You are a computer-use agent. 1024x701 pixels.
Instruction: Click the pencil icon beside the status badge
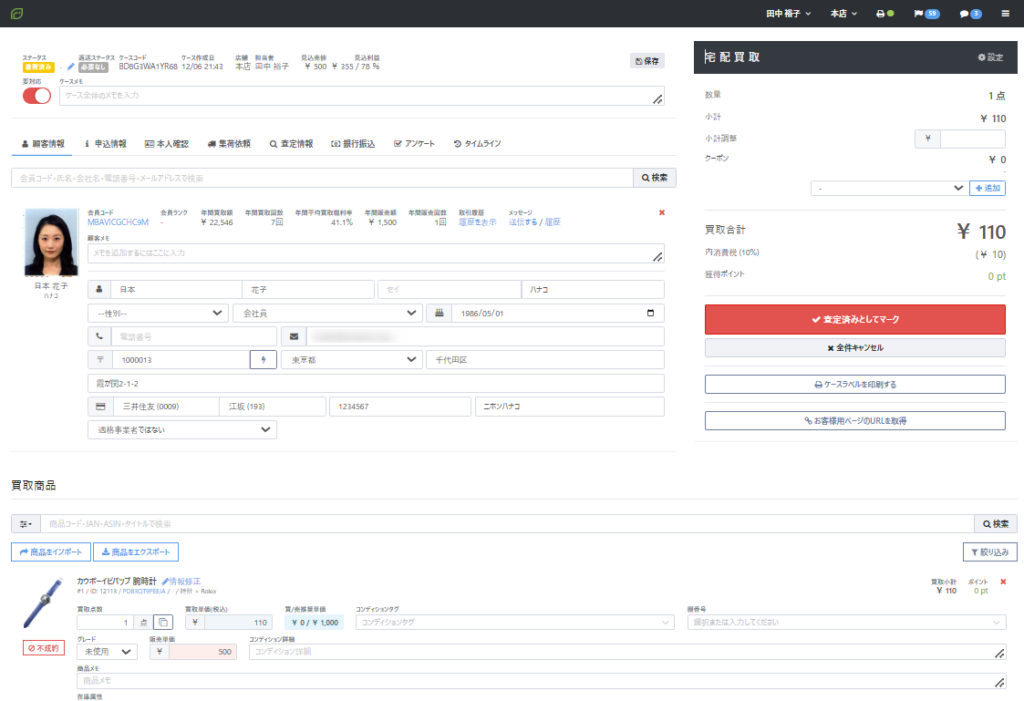[71, 67]
